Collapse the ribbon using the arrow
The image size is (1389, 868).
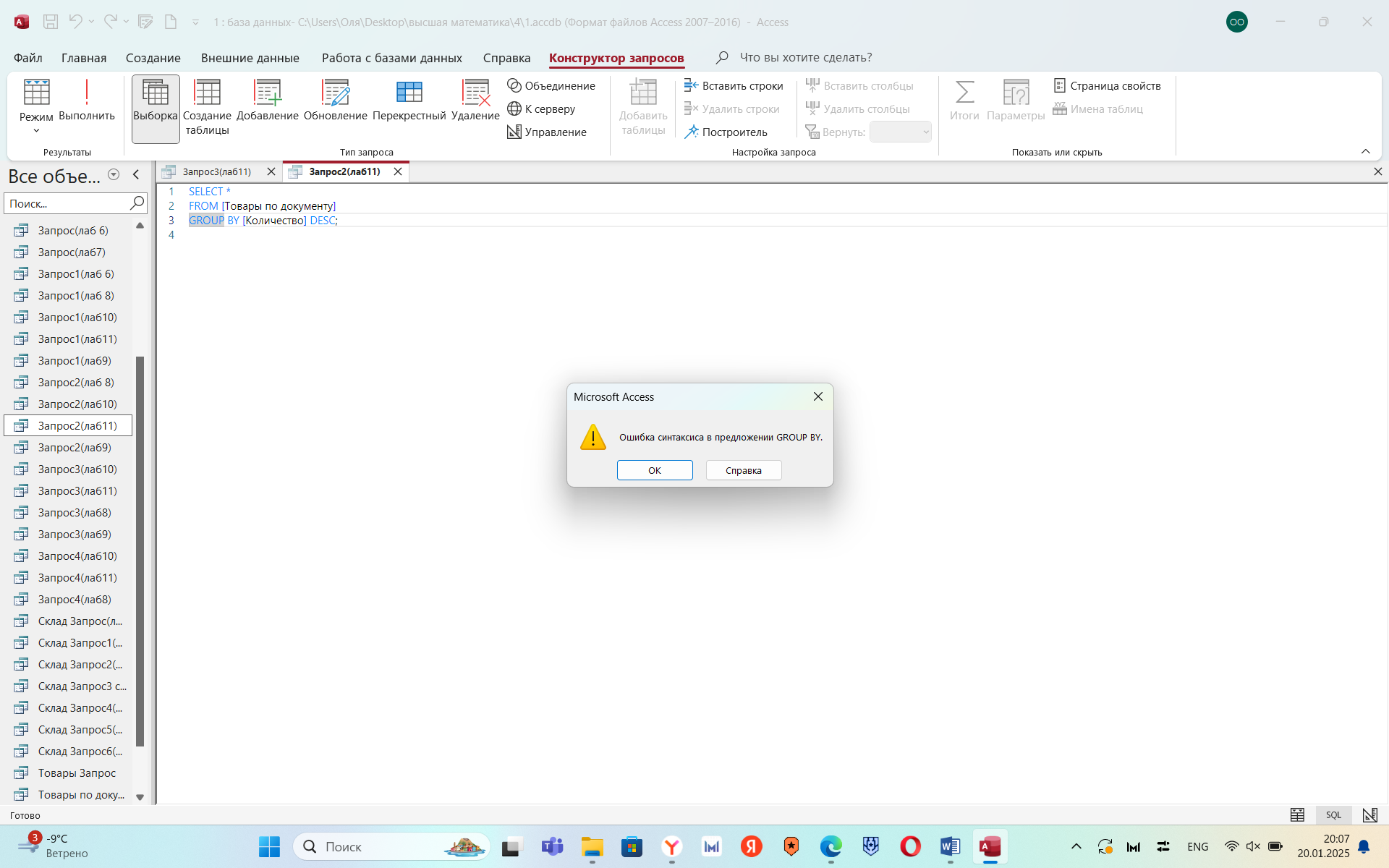(1366, 151)
